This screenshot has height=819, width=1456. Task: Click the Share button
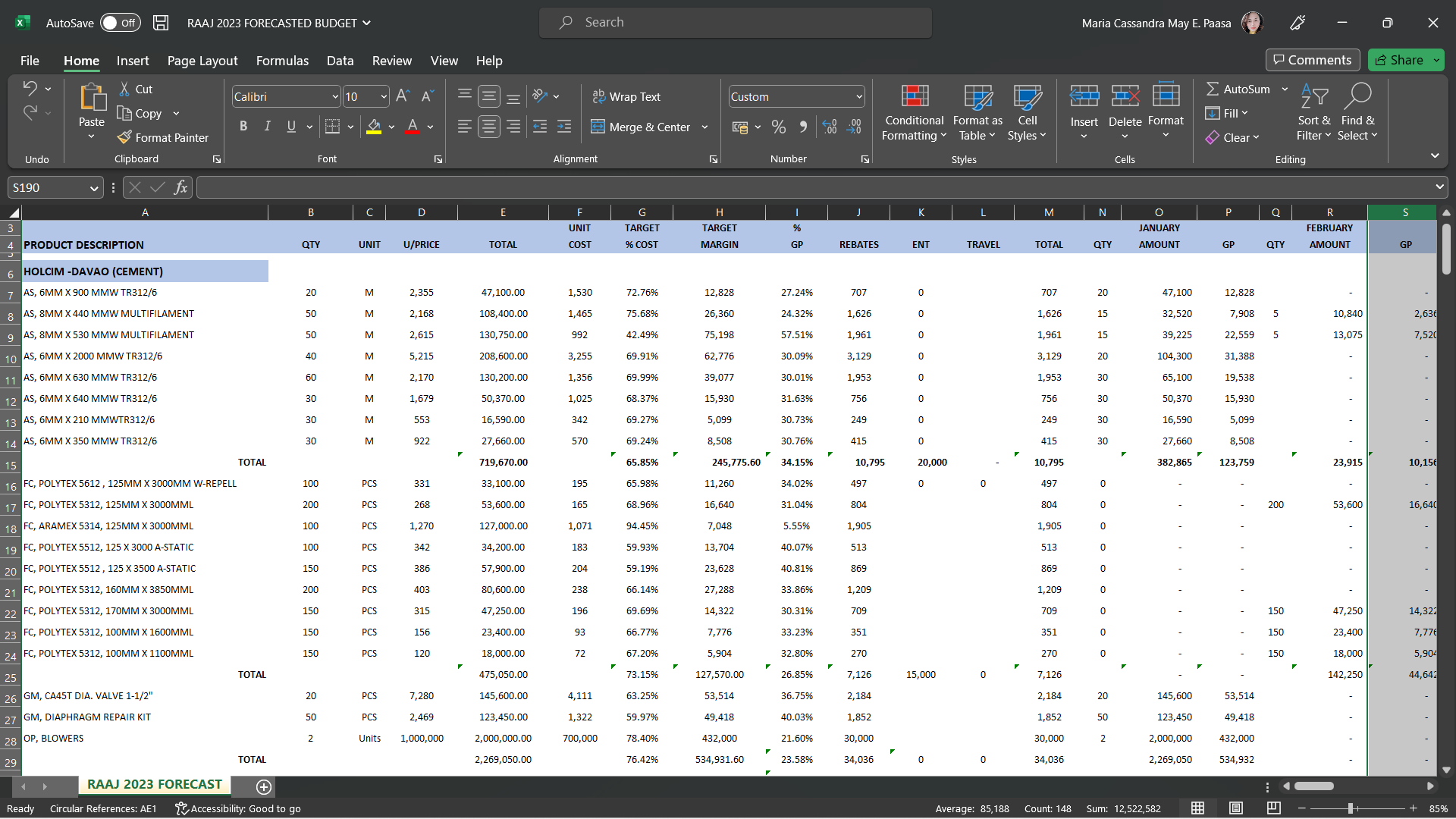(x=1399, y=60)
